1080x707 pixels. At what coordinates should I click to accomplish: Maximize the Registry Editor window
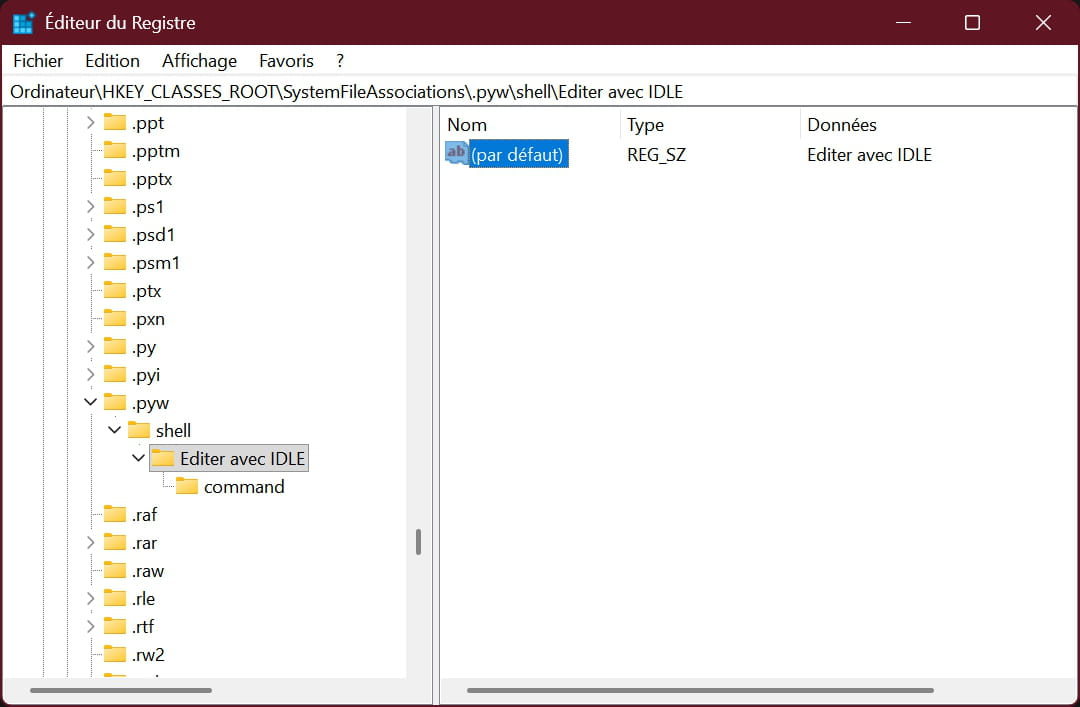click(x=972, y=23)
